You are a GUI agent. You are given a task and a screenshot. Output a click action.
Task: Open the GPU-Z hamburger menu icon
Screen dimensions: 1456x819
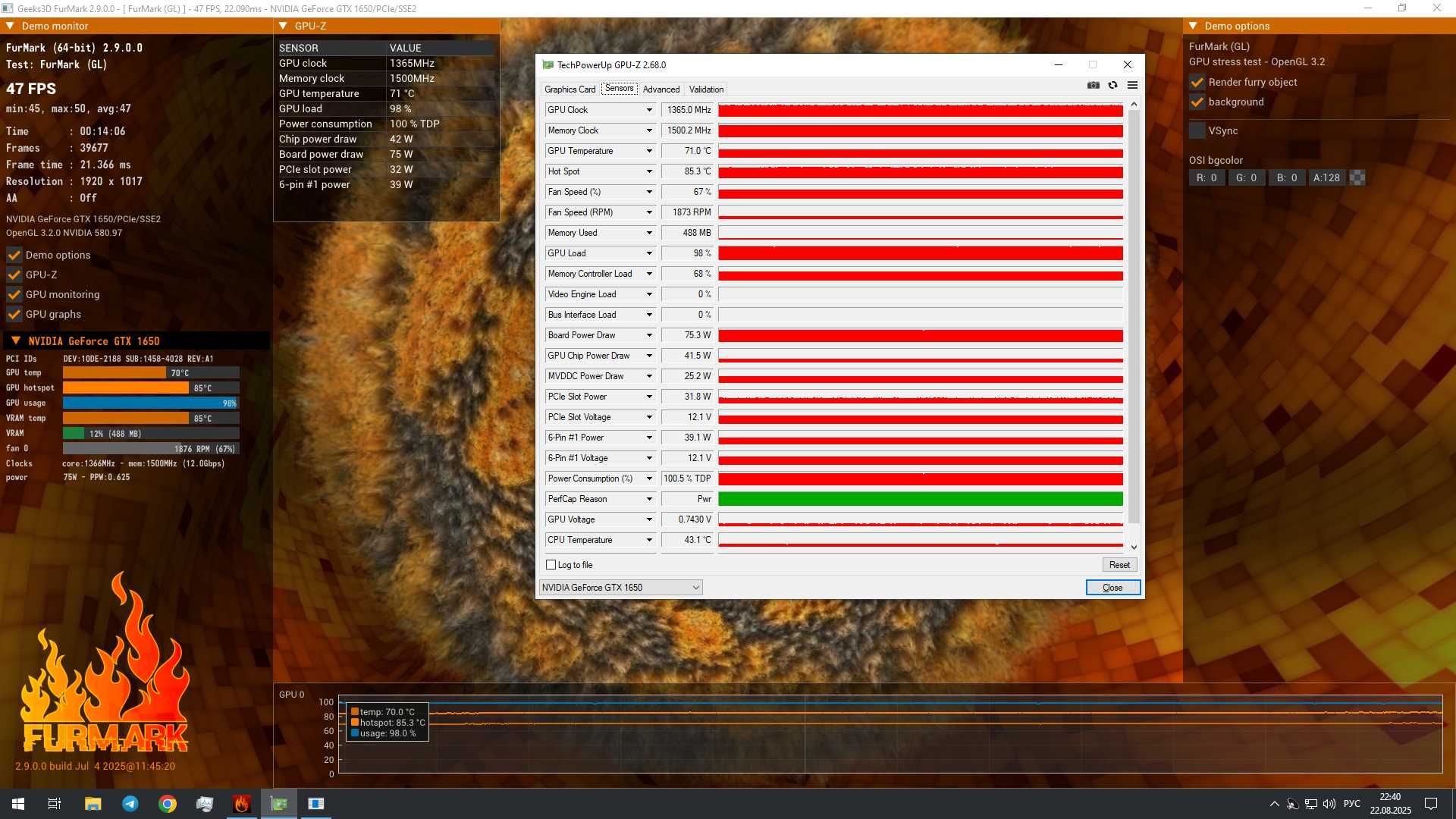pyautogui.click(x=1132, y=86)
